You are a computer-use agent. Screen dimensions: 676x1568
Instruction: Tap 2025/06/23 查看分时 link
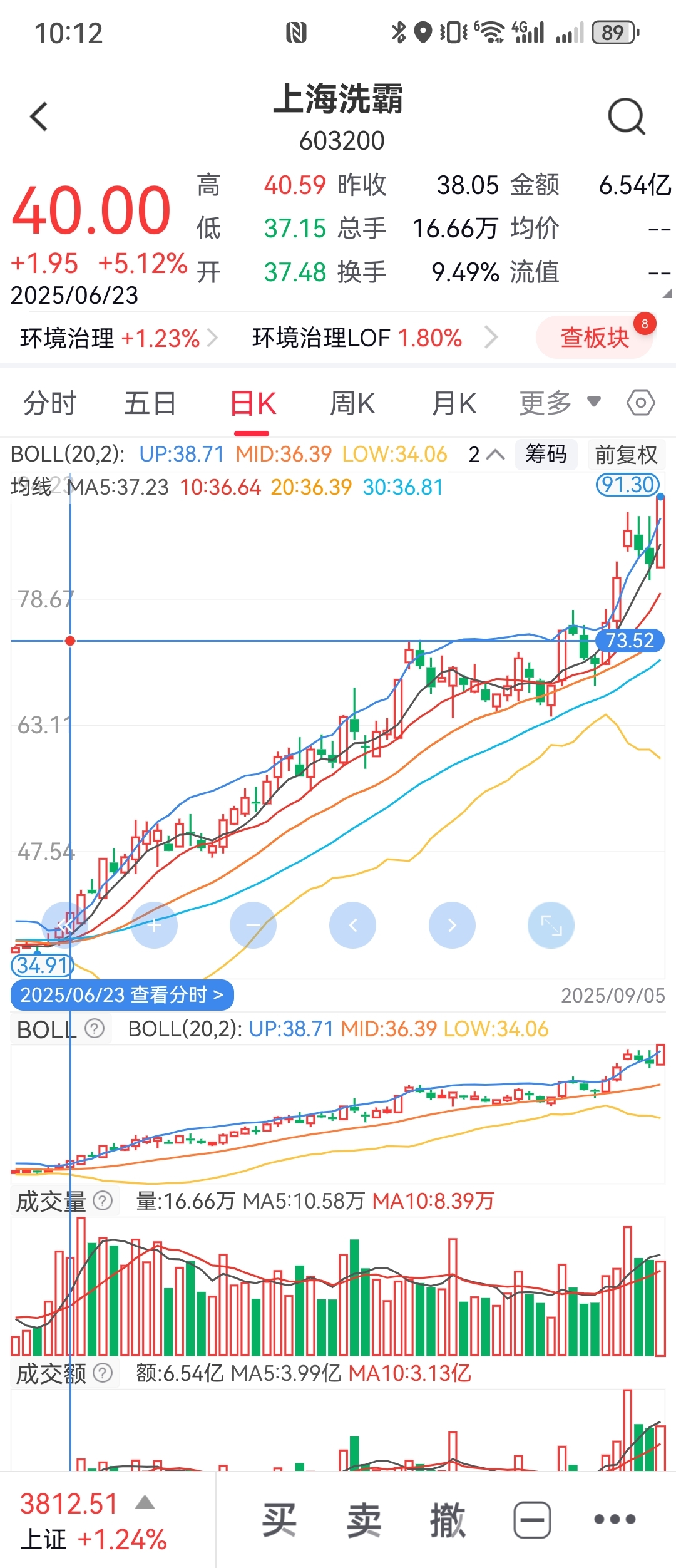tap(122, 994)
